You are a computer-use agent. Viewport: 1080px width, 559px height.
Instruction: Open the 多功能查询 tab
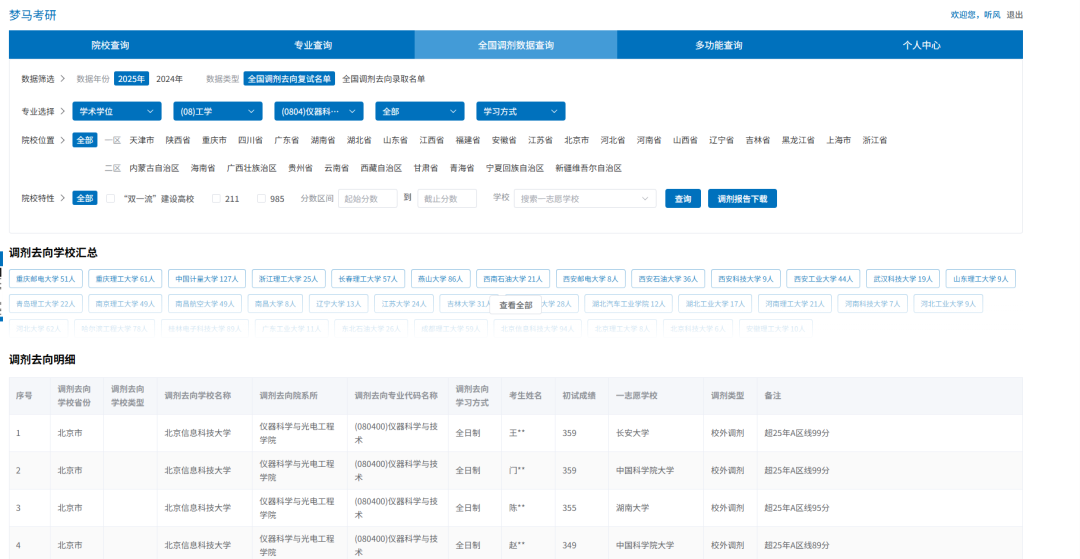pyautogui.click(x=718, y=45)
